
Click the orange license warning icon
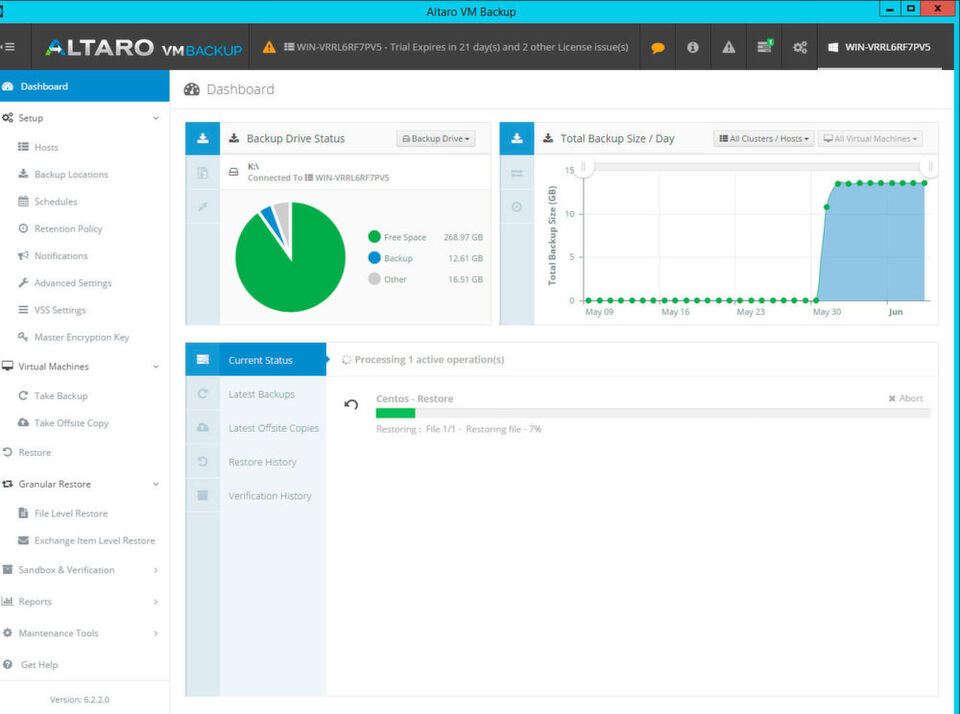269,47
